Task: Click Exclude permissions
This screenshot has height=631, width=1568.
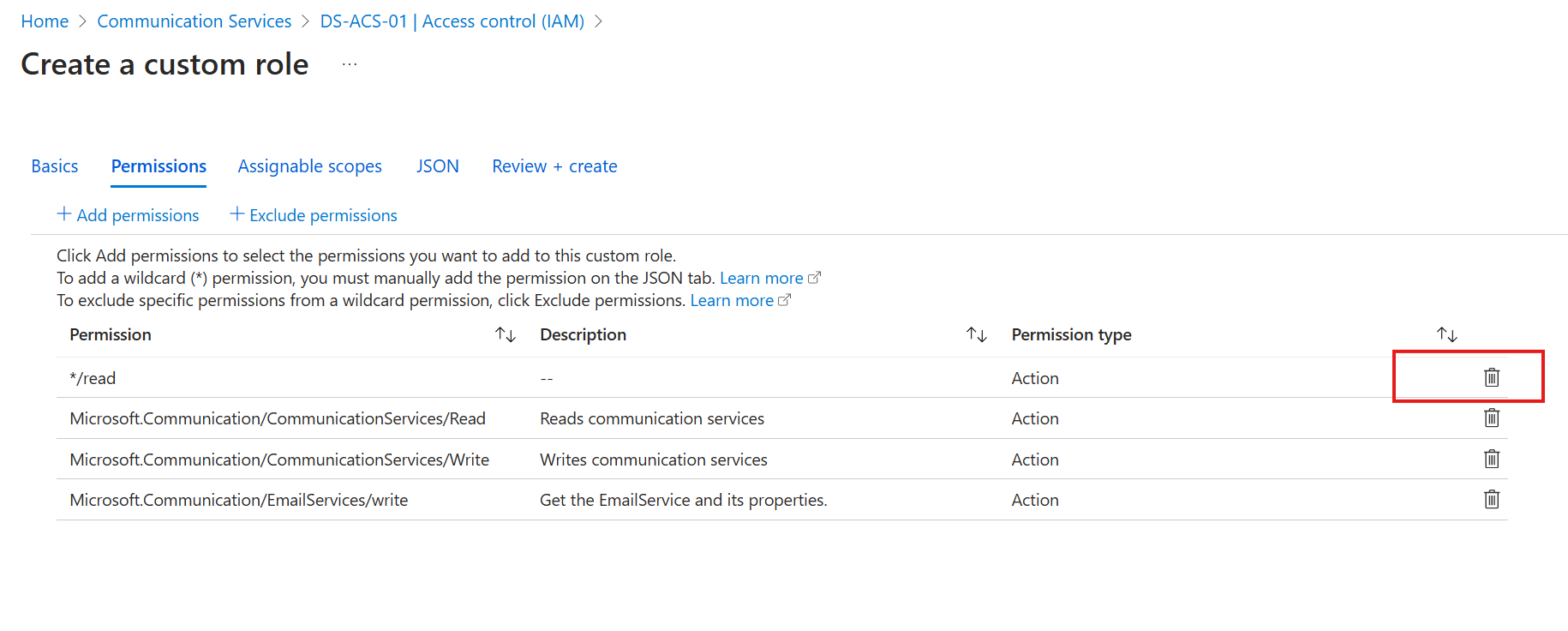Action: click(314, 215)
